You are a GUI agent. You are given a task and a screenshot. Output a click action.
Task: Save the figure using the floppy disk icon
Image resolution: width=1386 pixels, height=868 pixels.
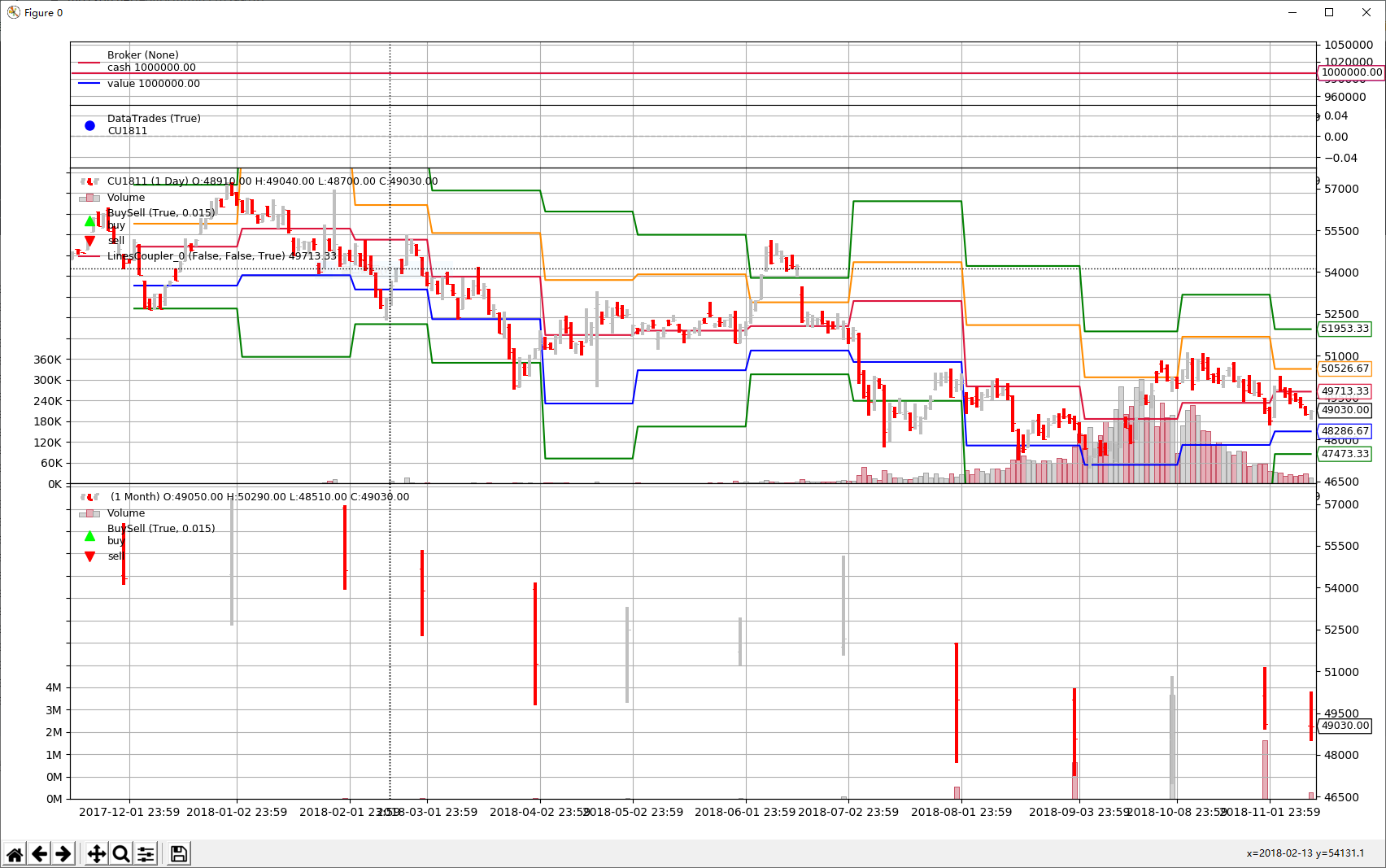(177, 853)
